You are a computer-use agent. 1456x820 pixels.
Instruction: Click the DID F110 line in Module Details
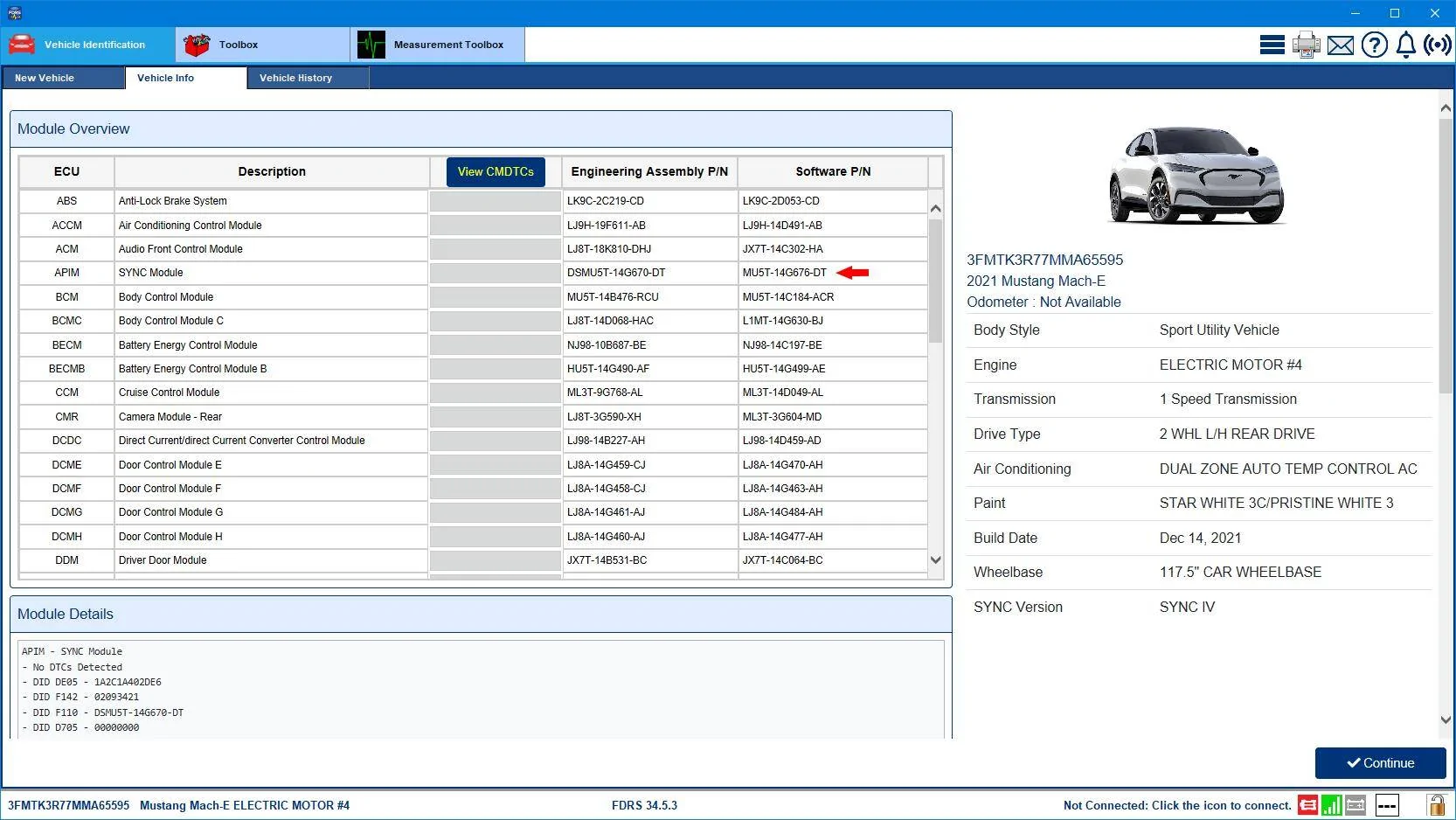click(103, 712)
